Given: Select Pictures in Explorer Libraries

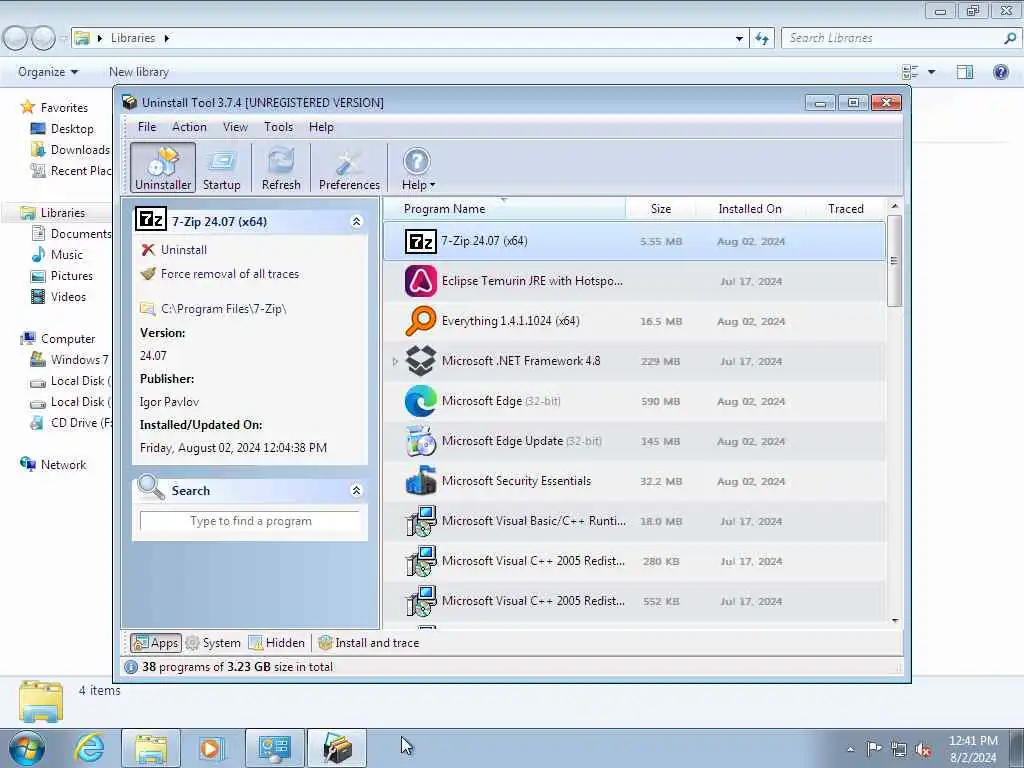Looking at the screenshot, I should (x=62, y=276).
